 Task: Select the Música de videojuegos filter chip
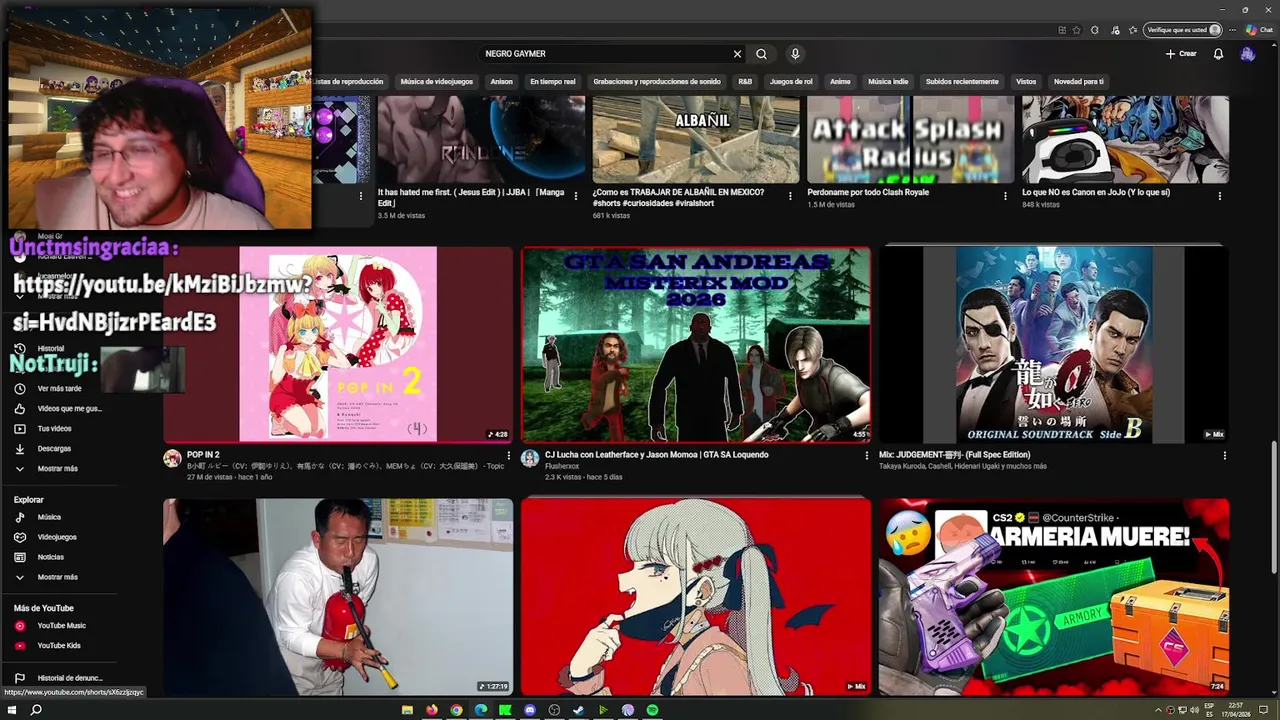(x=436, y=82)
